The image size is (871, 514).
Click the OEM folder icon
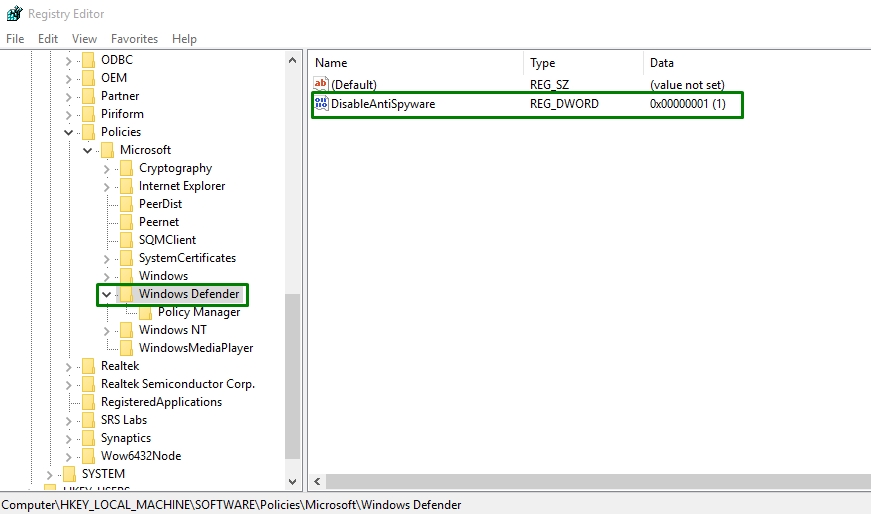88,78
